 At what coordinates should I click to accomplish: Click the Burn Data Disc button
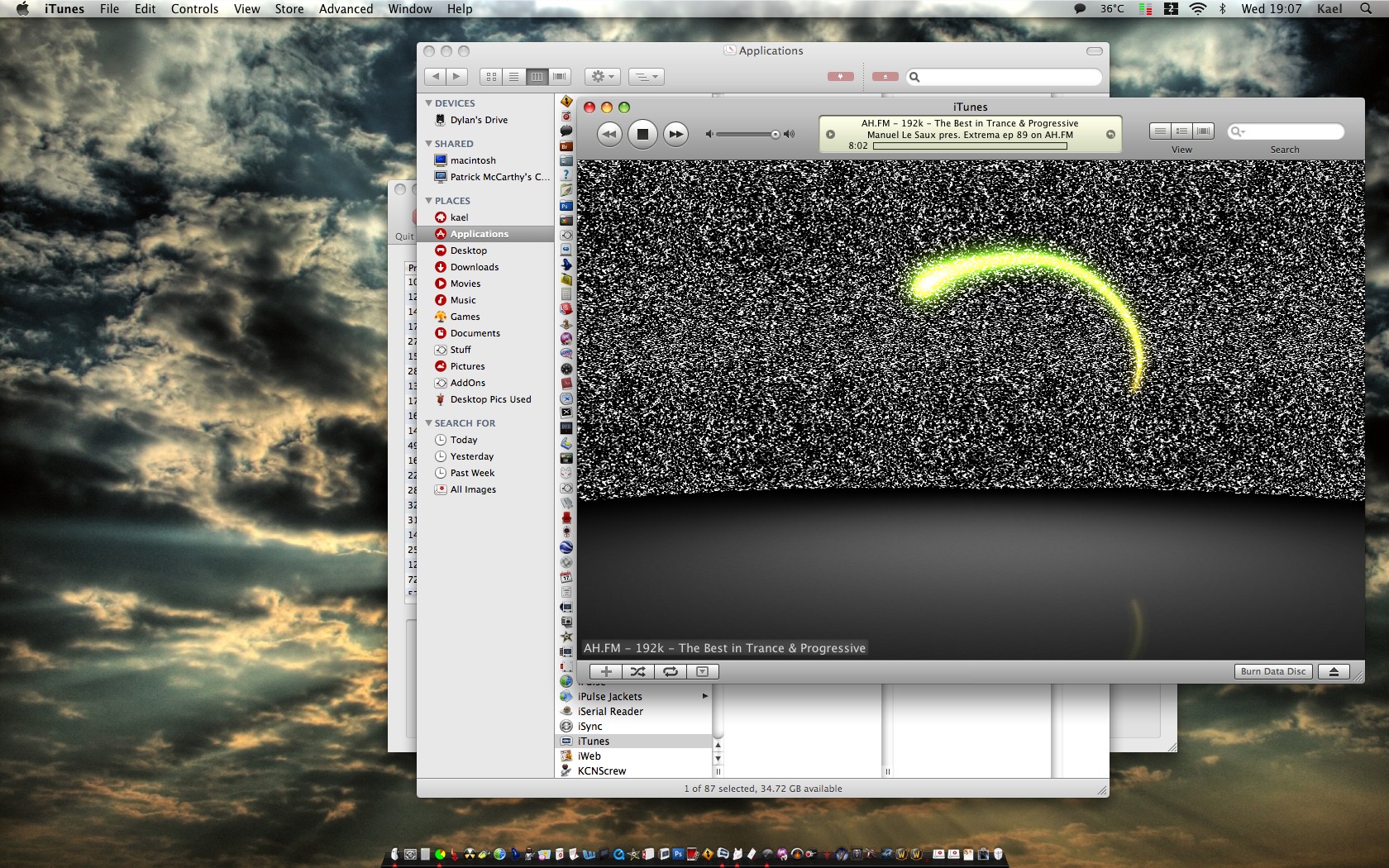coord(1273,672)
